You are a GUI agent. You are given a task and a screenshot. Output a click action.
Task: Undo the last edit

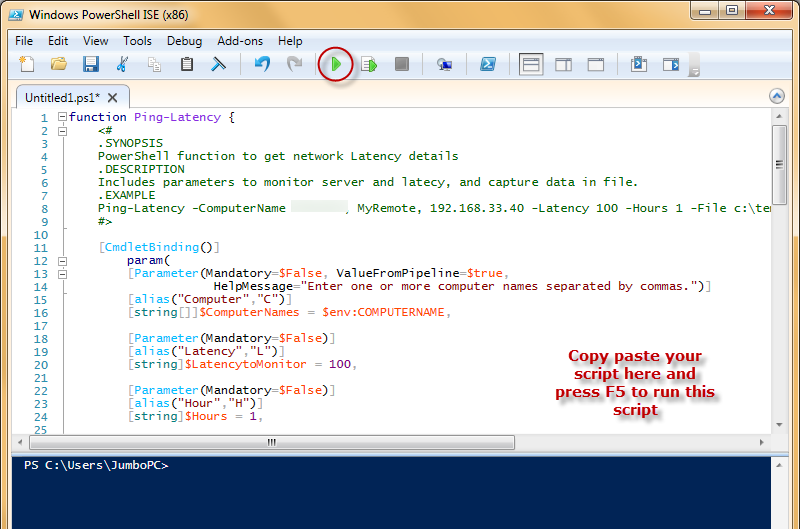tap(262, 64)
